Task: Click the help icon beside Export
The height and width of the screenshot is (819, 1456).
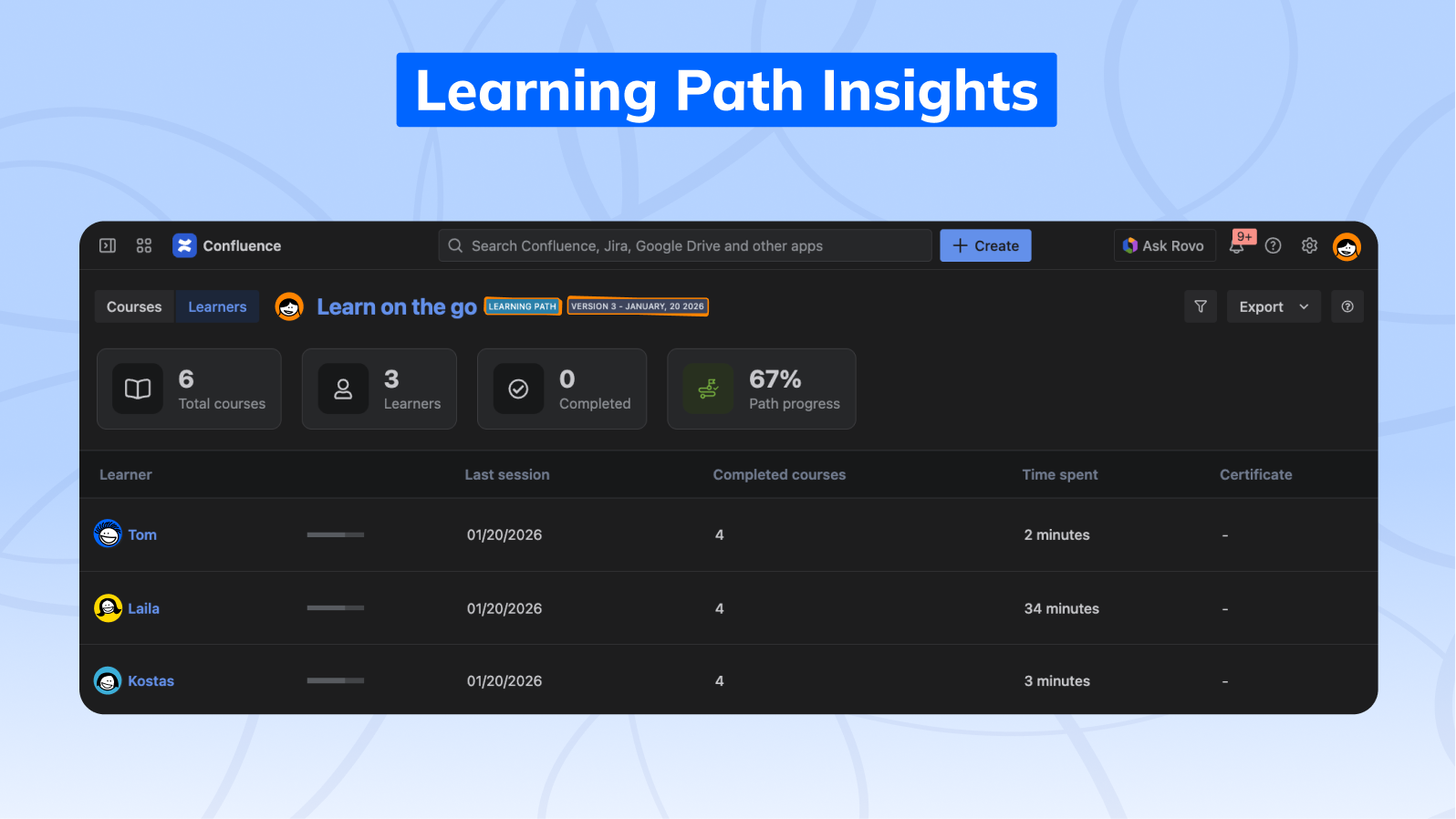Action: click(x=1347, y=306)
